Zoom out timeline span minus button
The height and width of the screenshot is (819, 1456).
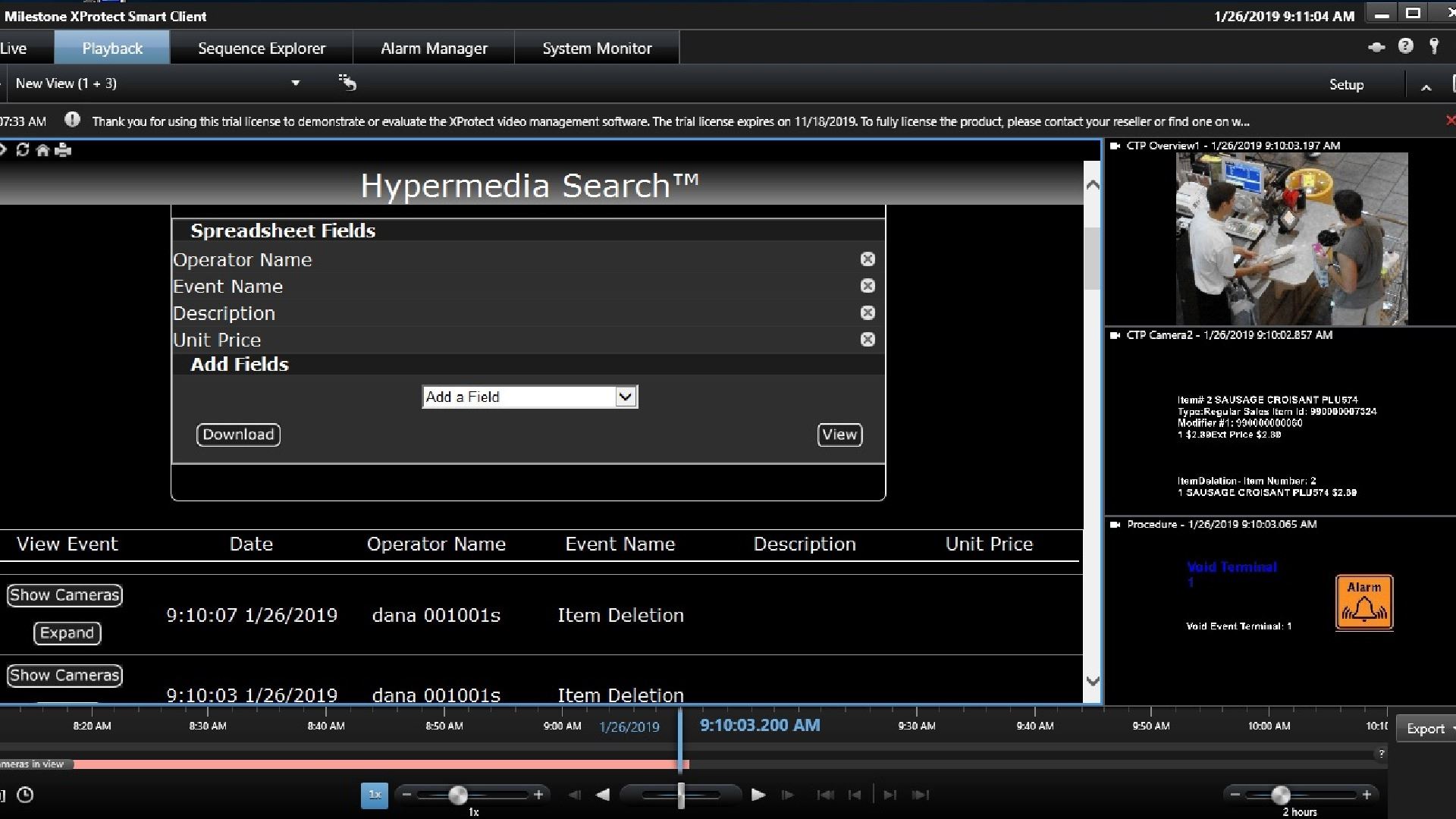(x=1235, y=795)
